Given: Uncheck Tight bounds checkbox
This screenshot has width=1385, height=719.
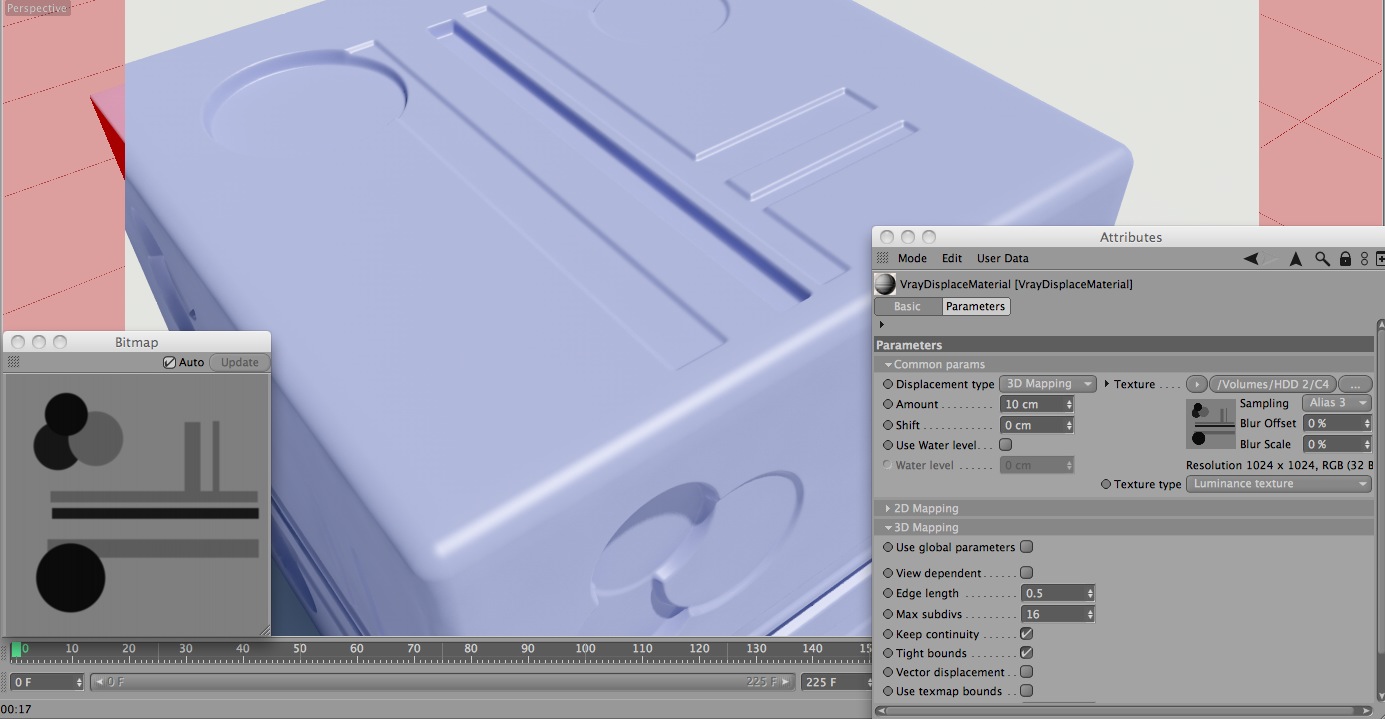Looking at the screenshot, I should tap(1026, 653).
